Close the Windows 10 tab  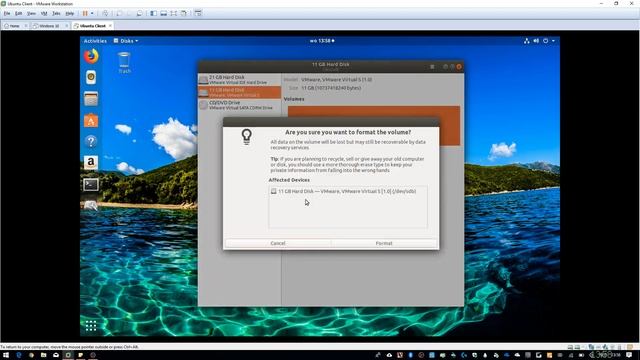[67, 26]
